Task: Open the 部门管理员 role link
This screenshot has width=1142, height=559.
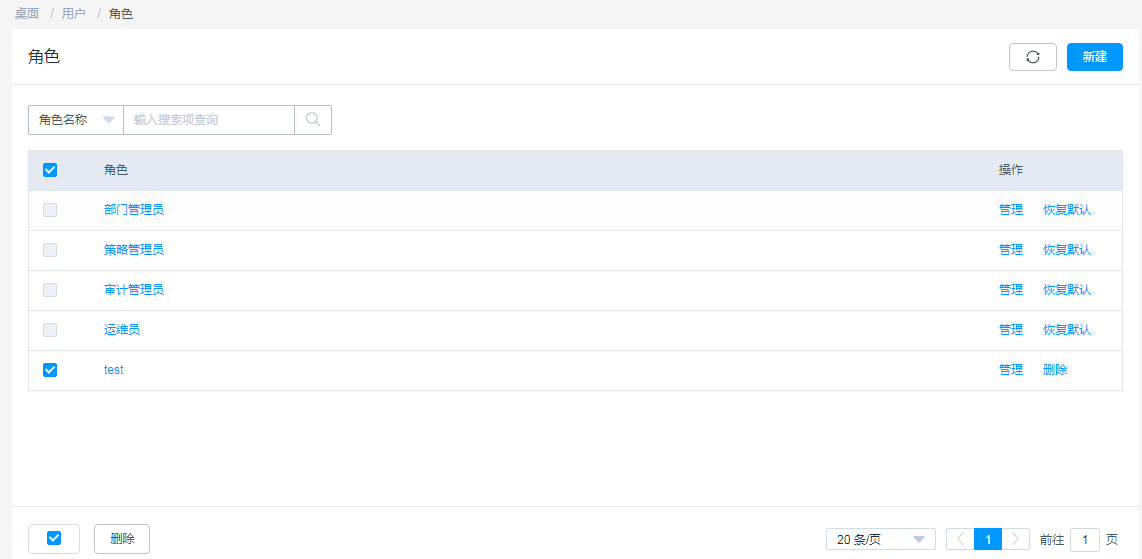Action: click(134, 210)
